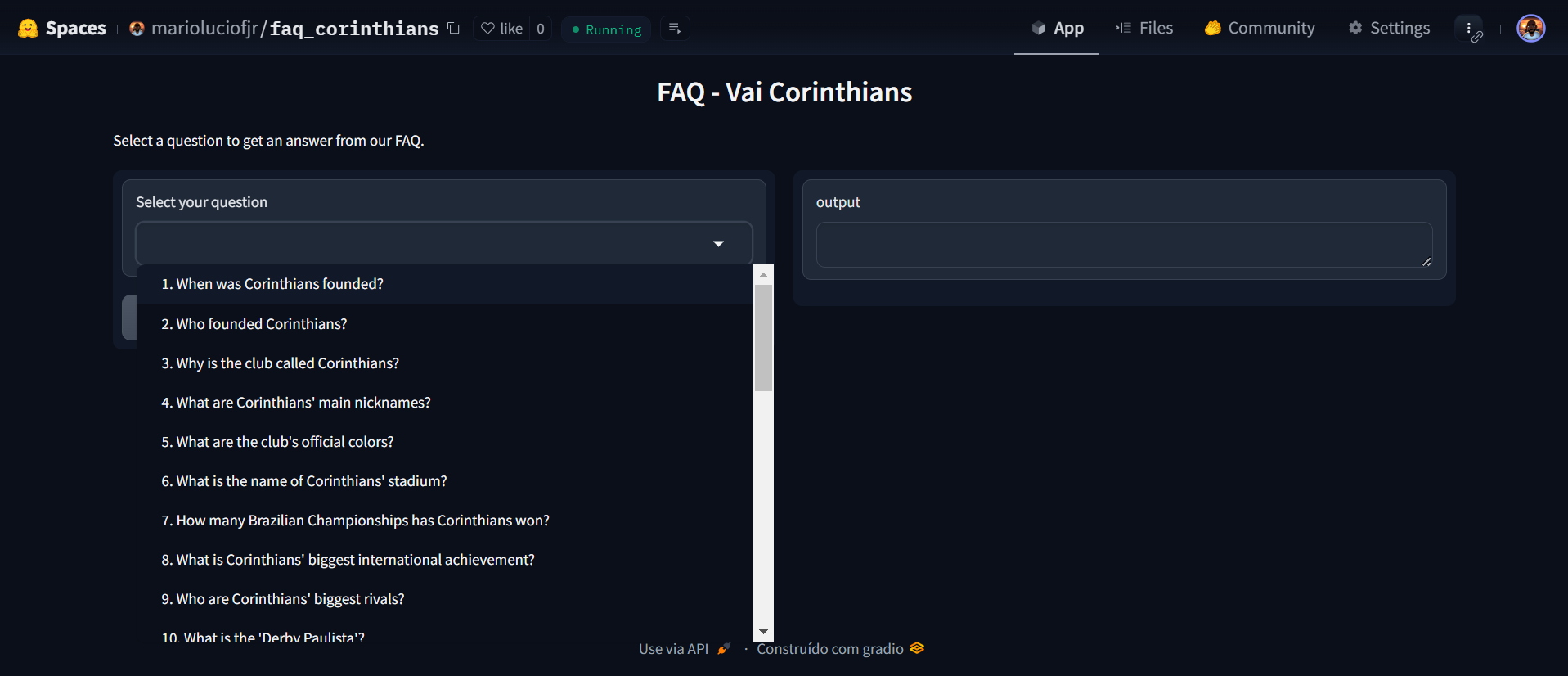Choose '6. What is the name of Corinthians' stadium?'

coord(444,481)
